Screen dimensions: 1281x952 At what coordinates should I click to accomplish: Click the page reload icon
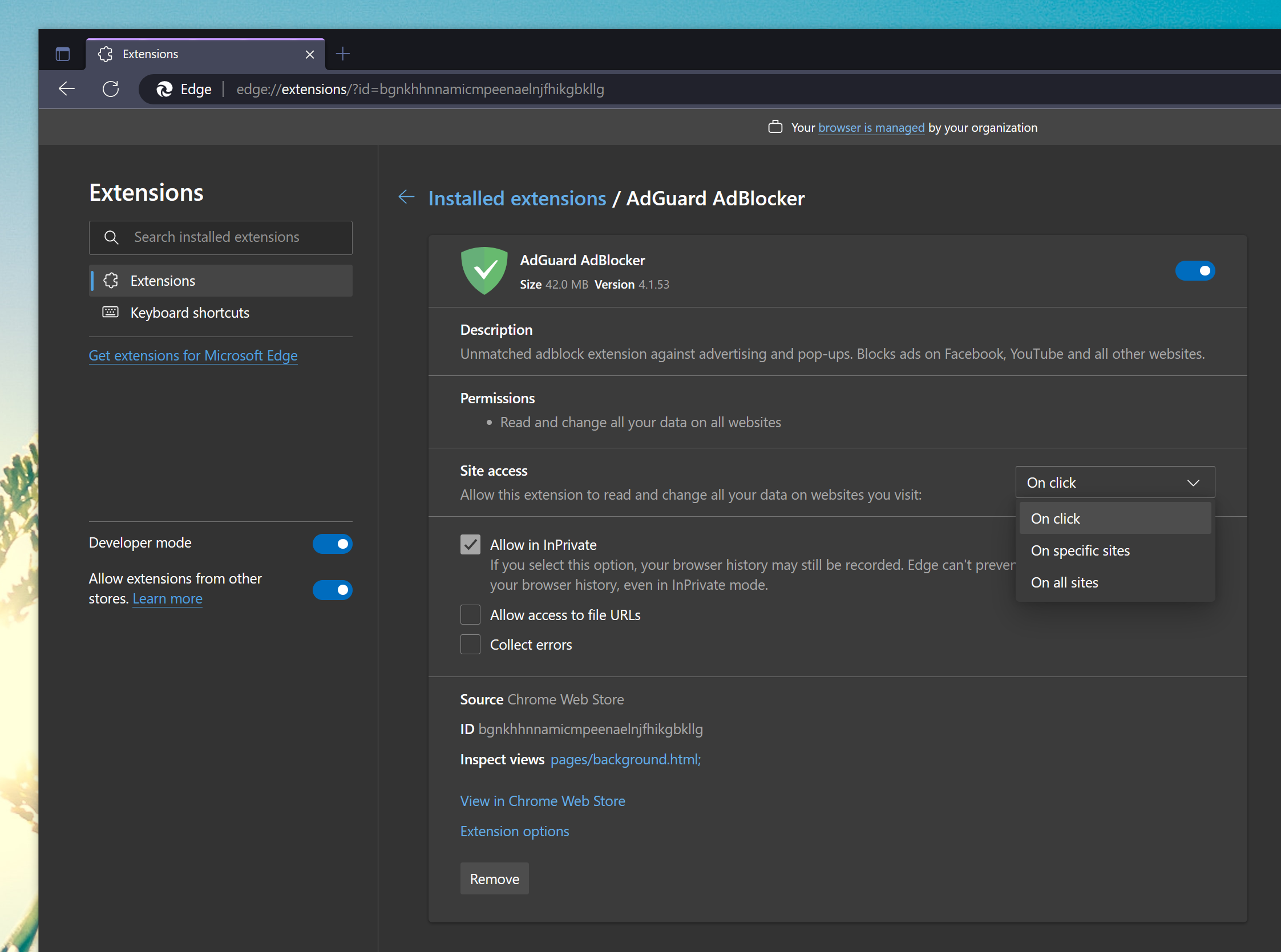tap(111, 89)
